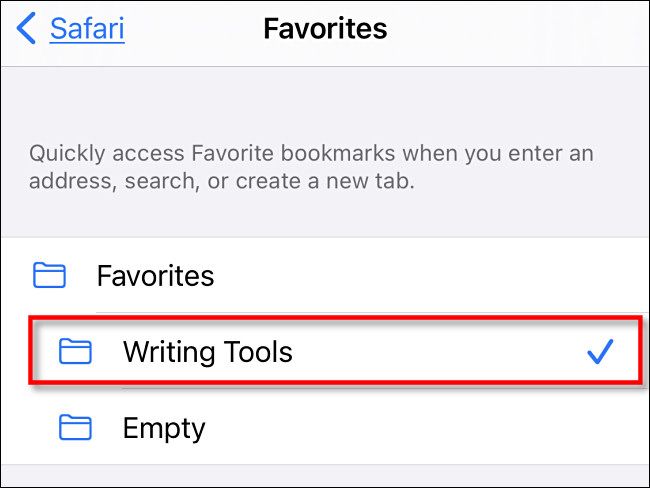The width and height of the screenshot is (650, 488).
Task: Click the first line of description text
Action: [311, 155]
